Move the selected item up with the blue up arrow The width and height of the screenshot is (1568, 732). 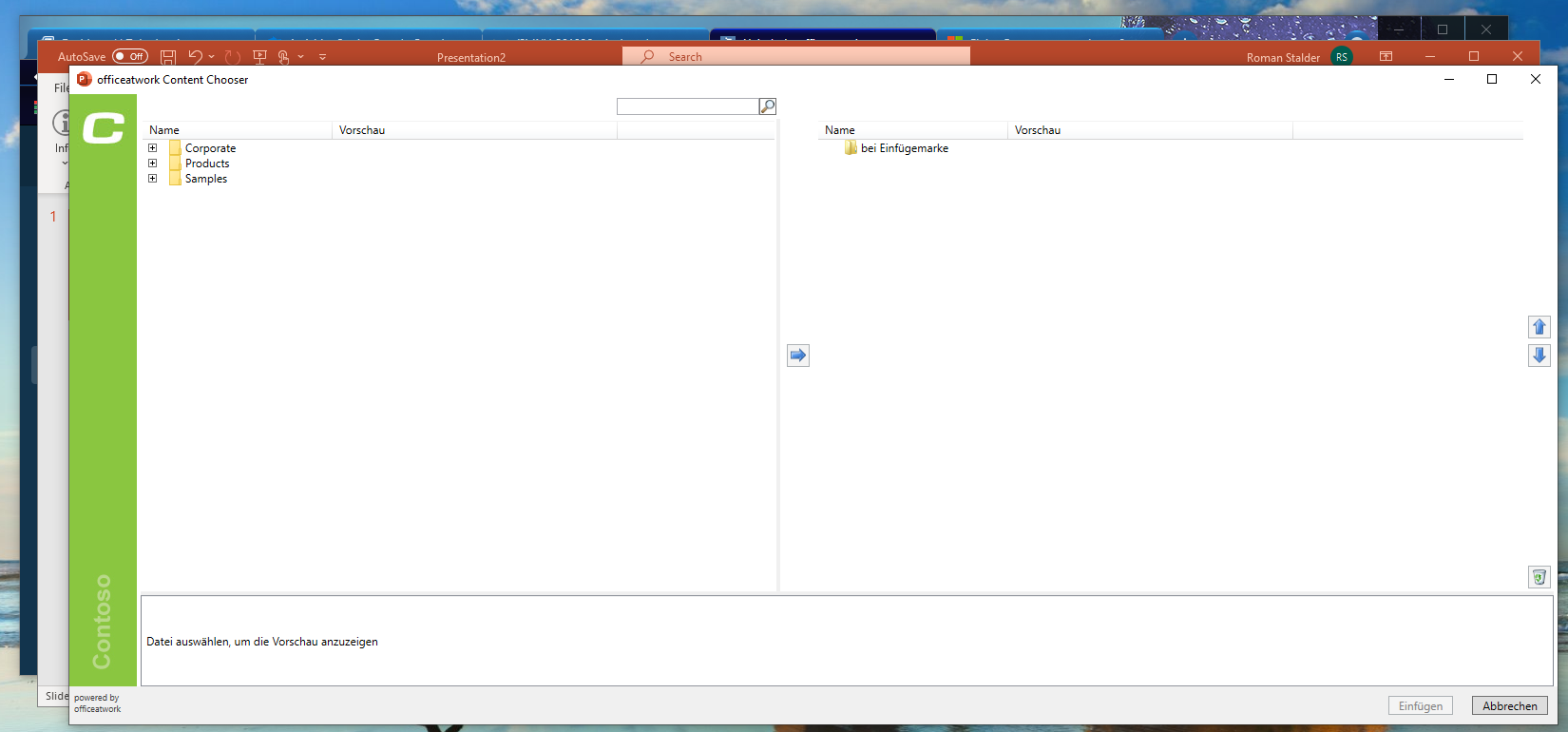coord(1539,327)
